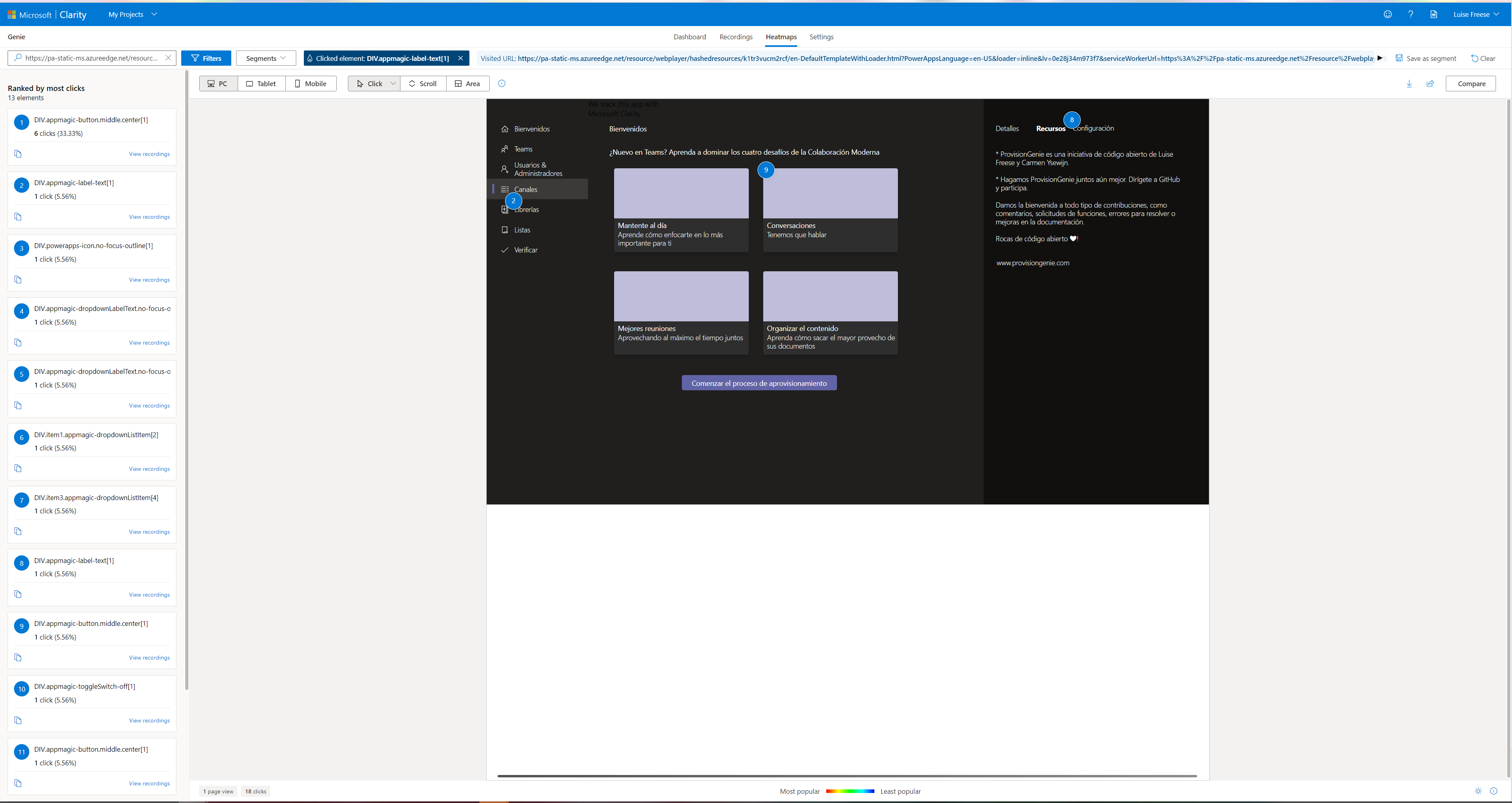
Task: Go to the Dashboard tab
Action: tap(690, 36)
